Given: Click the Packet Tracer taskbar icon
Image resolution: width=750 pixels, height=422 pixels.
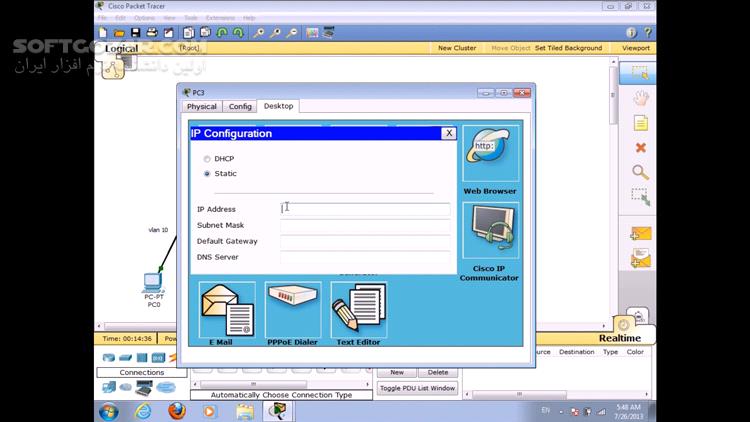Looking at the screenshot, I should (278, 411).
